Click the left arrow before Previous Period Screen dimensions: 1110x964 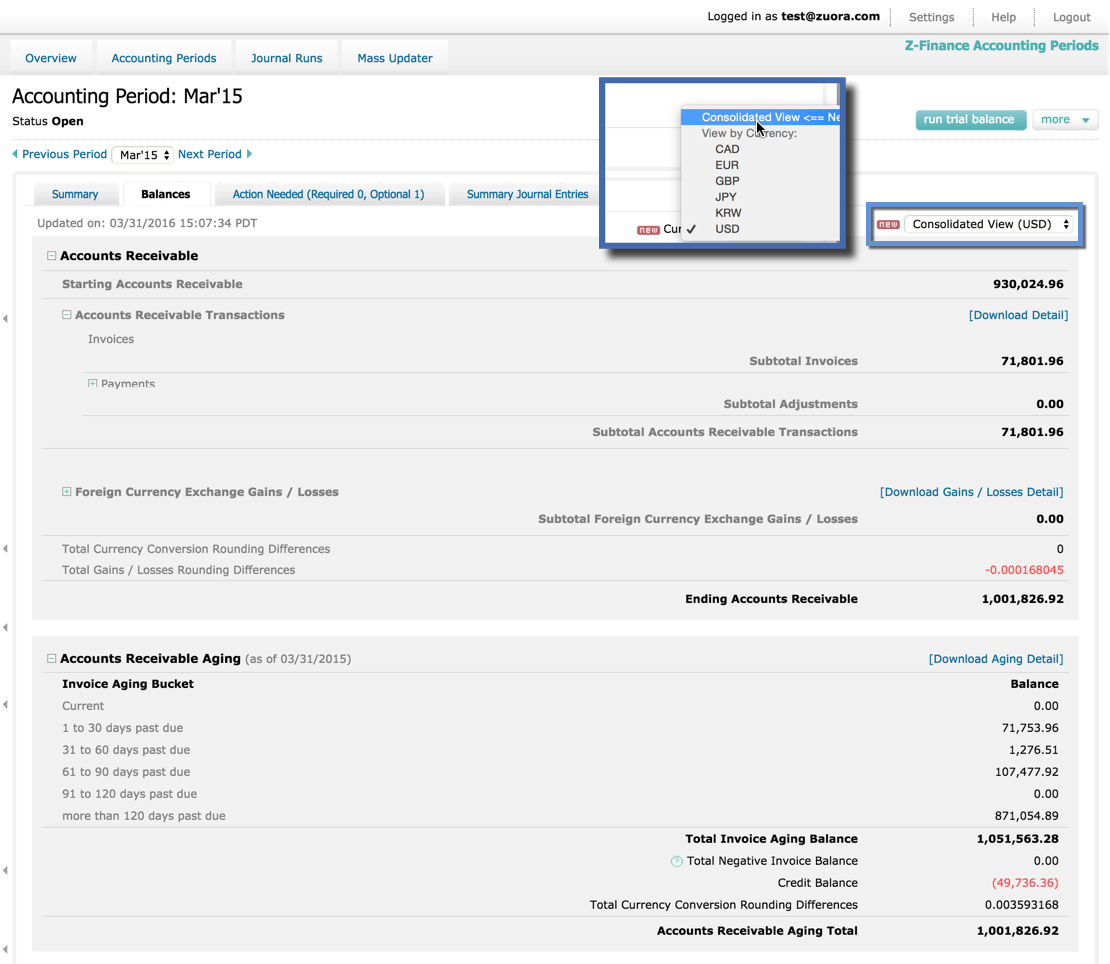point(15,154)
